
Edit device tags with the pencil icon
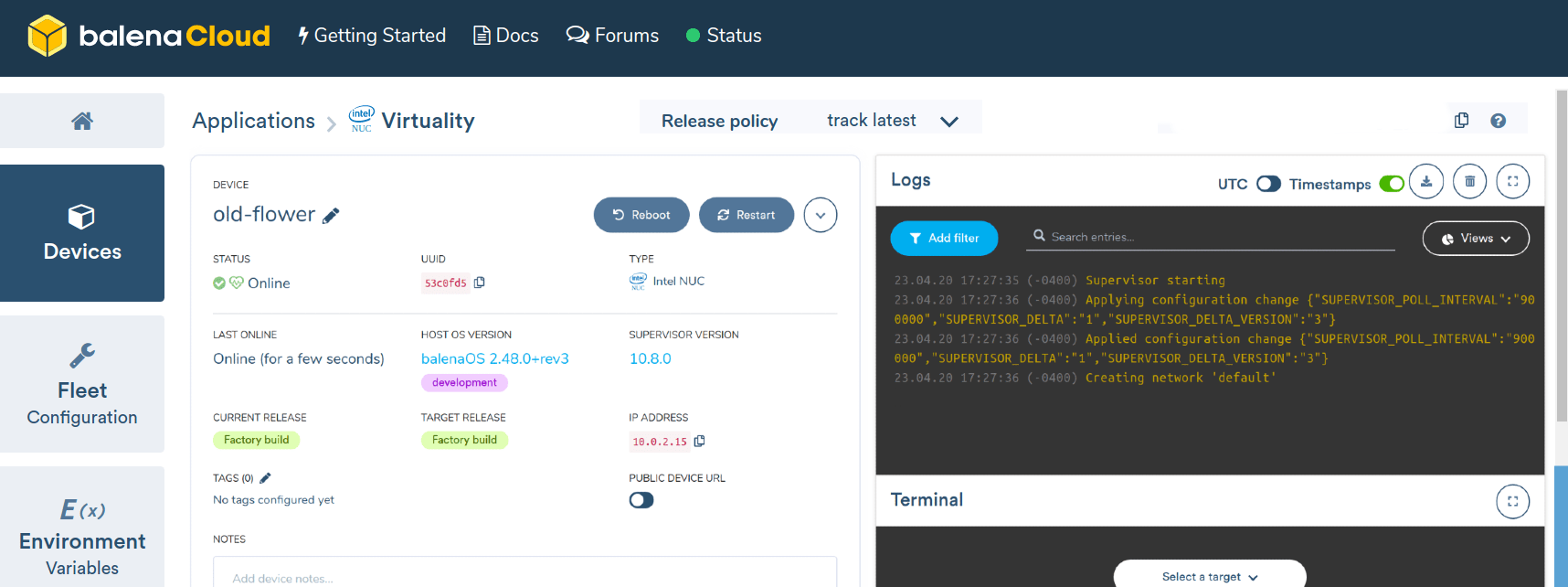[x=266, y=478]
